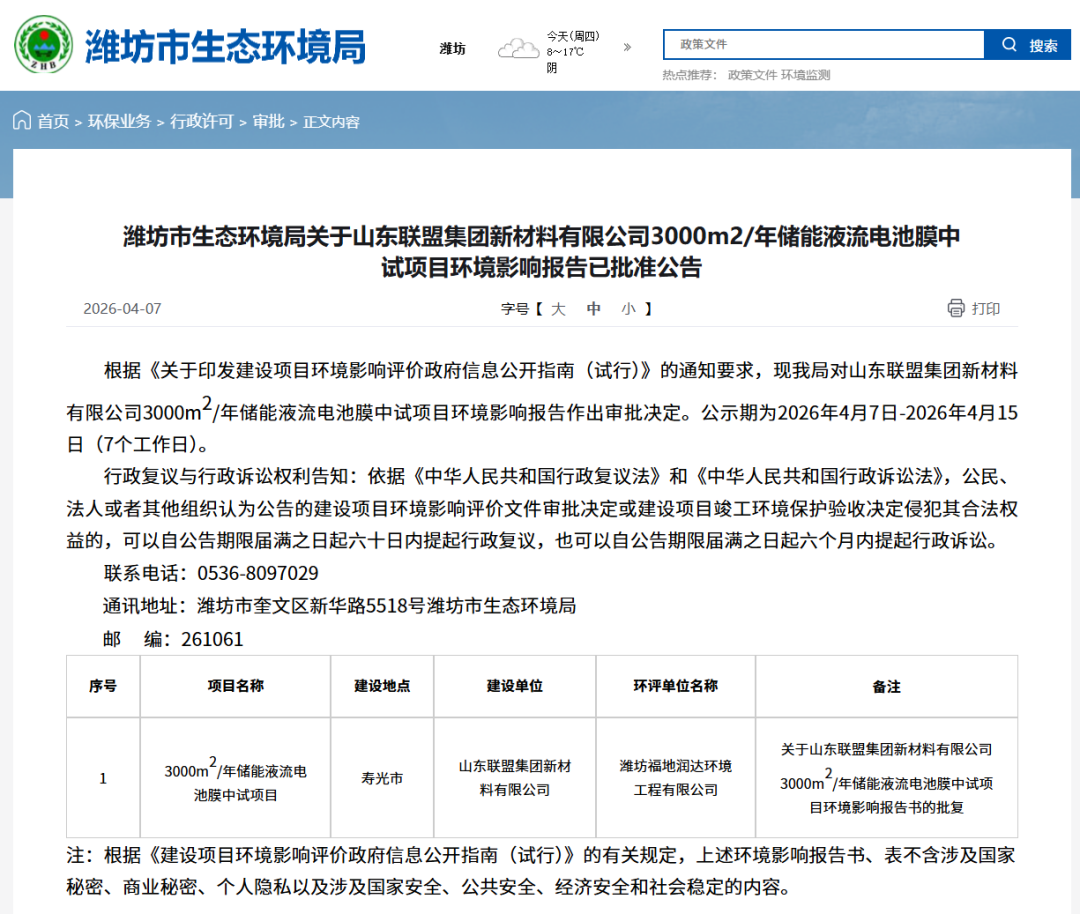
Task: Click the project name cell 储能液流电池膜中试项目
Action: click(236, 779)
